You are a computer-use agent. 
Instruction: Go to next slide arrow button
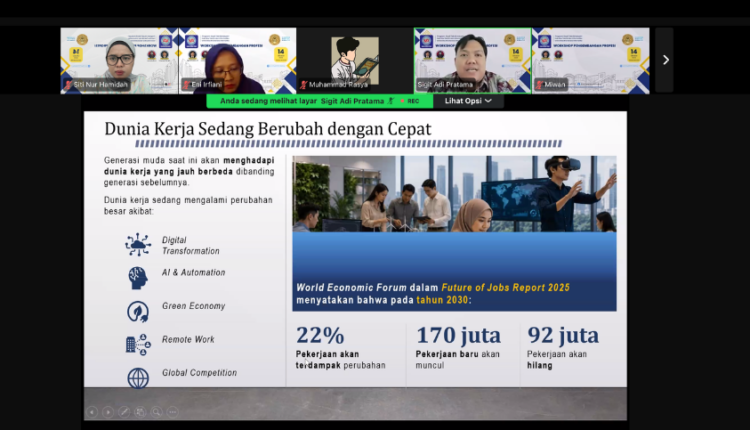pyautogui.click(x=108, y=411)
